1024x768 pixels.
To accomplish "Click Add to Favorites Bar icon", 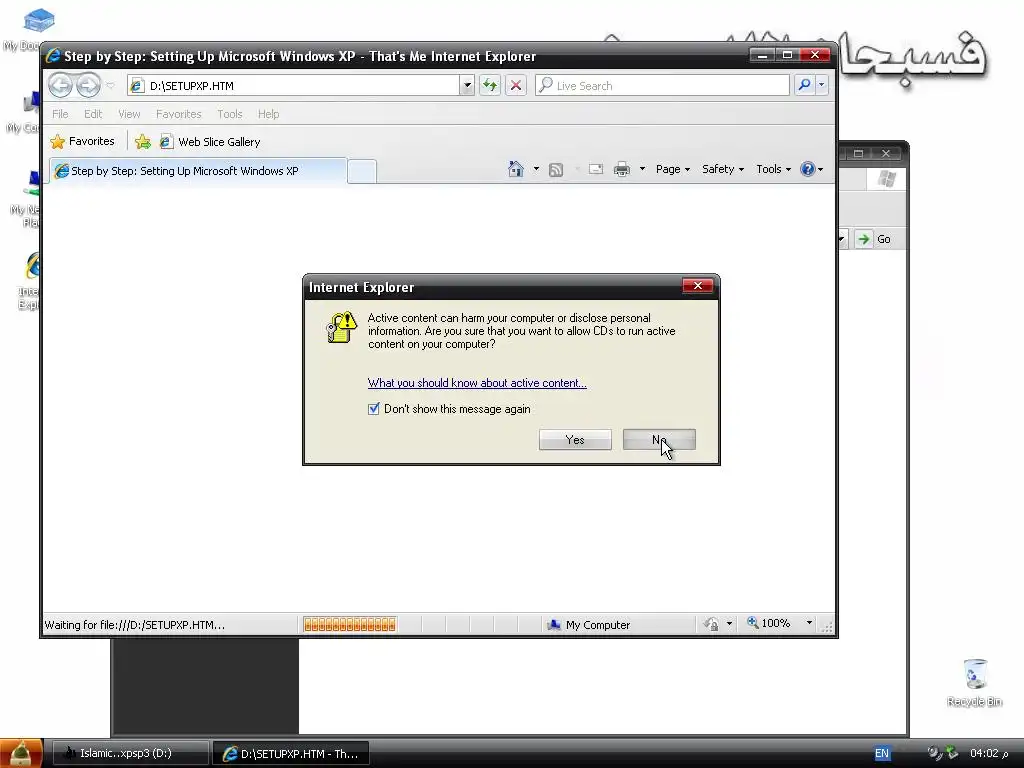I will click(x=142, y=141).
